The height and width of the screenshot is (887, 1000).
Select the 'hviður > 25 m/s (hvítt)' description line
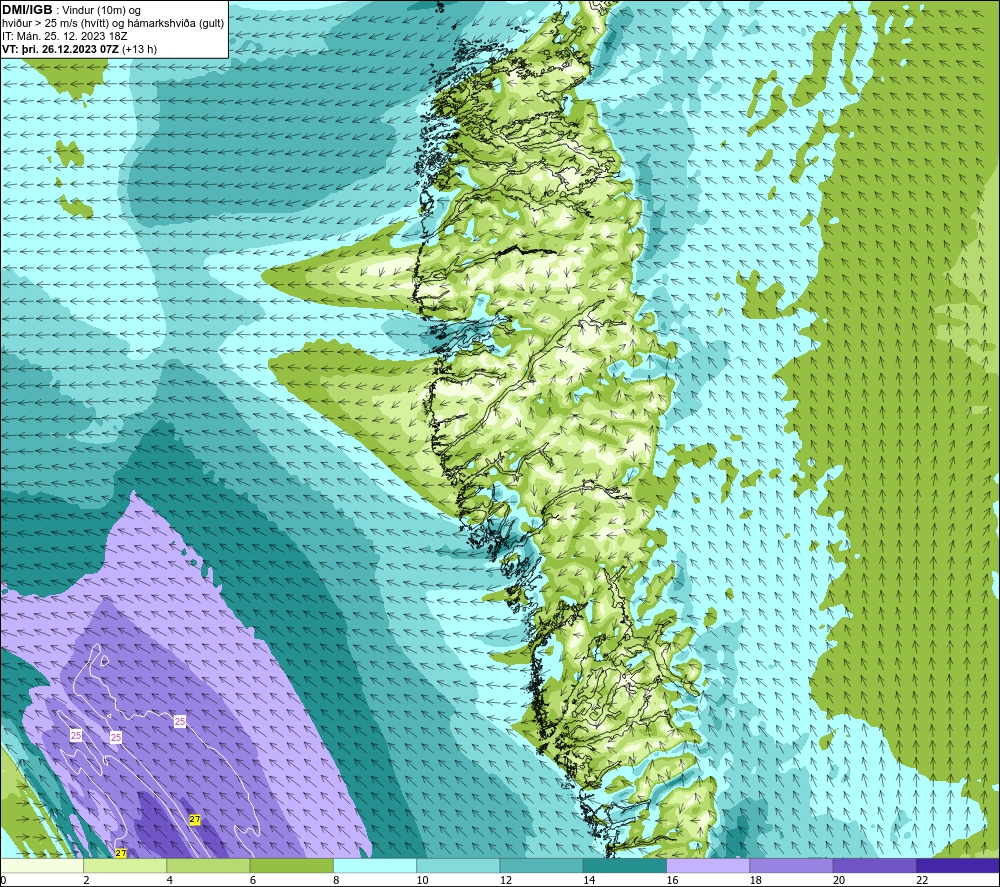coord(113,24)
